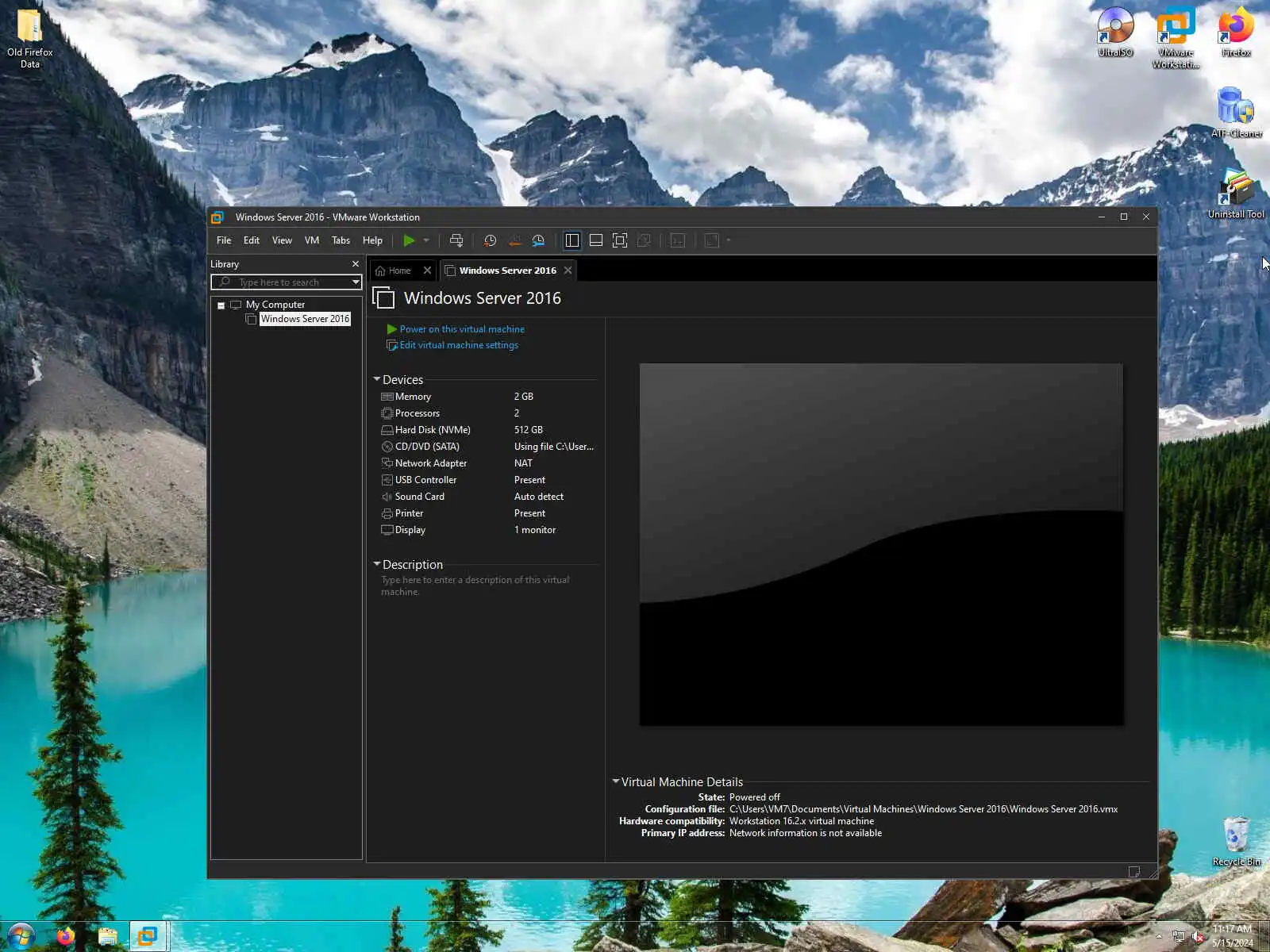Select Windows Server 2016 in the library tree
This screenshot has width=1270, height=952.
pos(305,319)
